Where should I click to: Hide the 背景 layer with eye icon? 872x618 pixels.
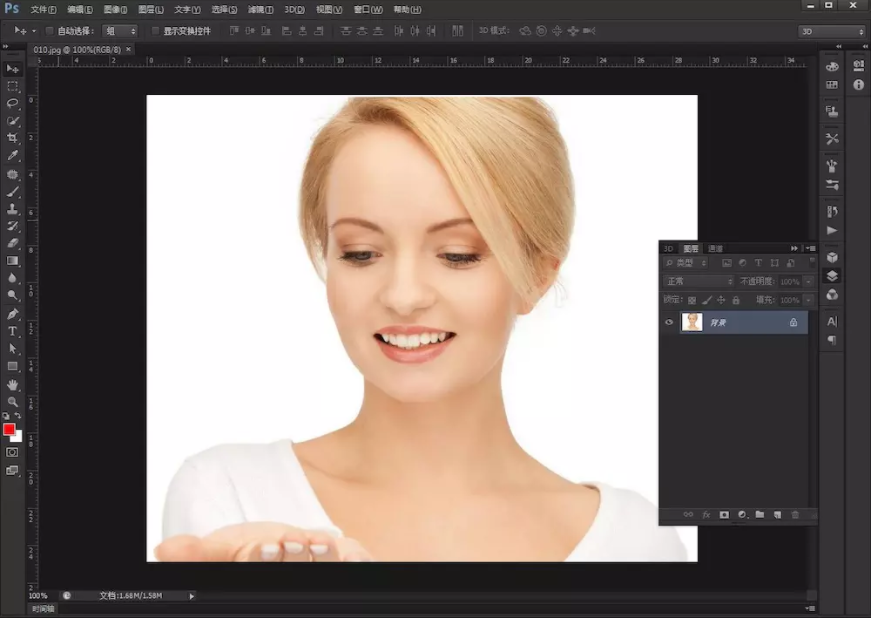click(x=669, y=322)
